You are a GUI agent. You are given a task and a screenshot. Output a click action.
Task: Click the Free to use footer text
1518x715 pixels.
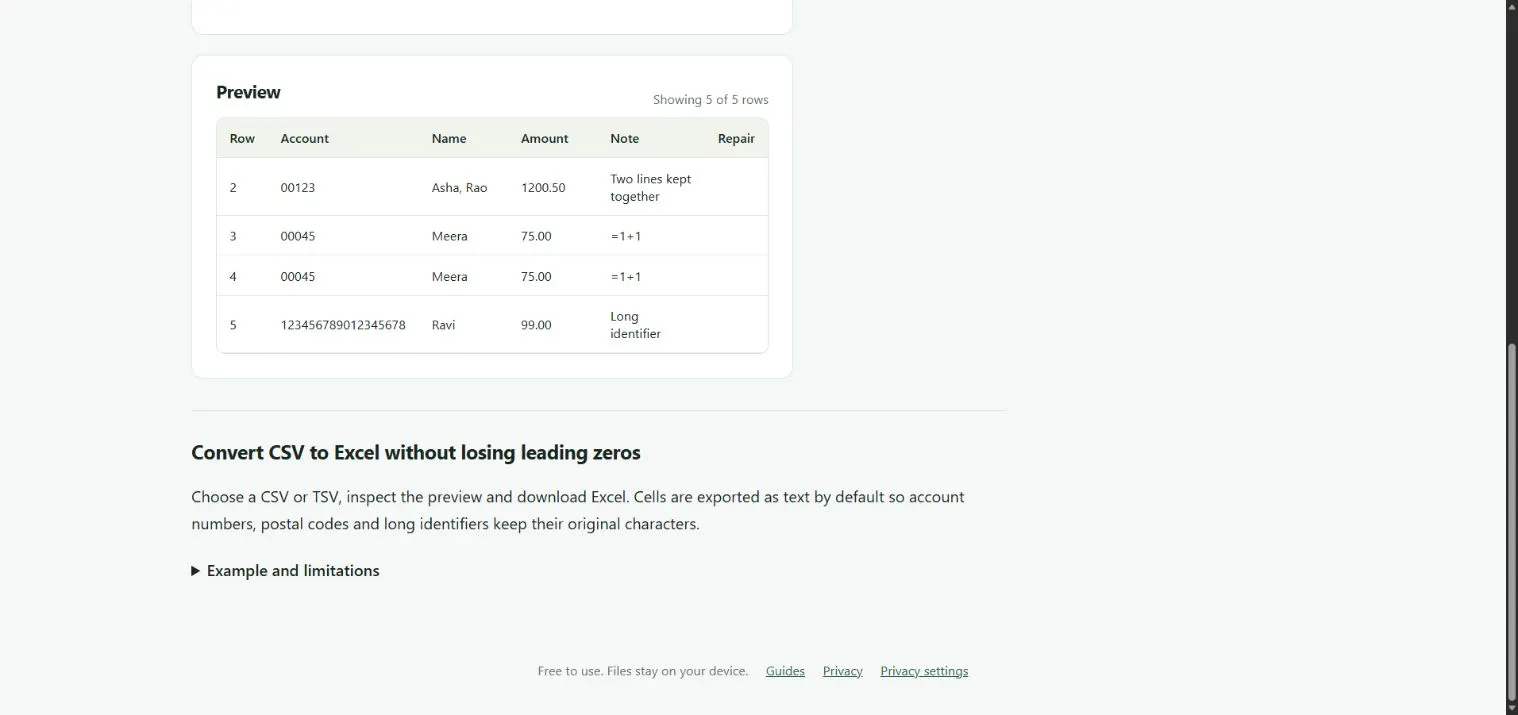(x=643, y=671)
